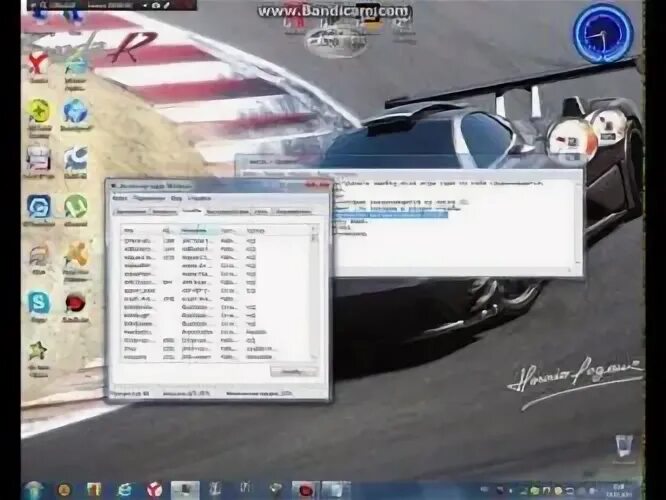The height and width of the screenshot is (500, 666).
Task: Sort services by the PID column header
Action: (169, 231)
